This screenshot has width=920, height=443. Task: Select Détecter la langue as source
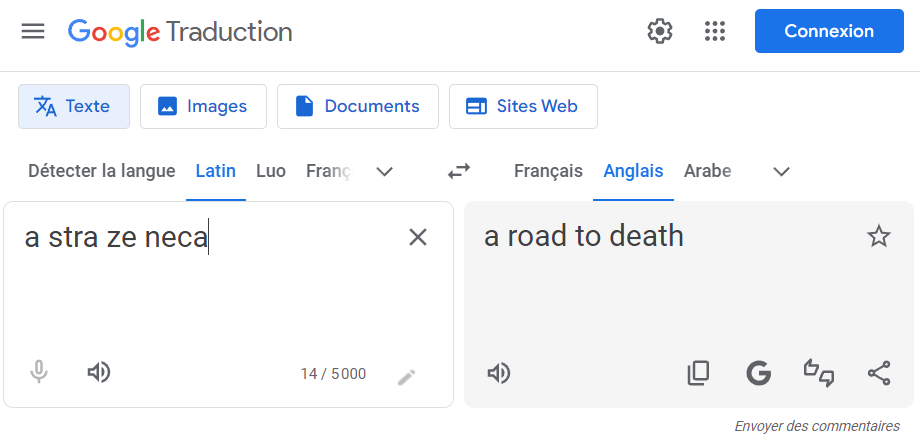[x=101, y=171]
